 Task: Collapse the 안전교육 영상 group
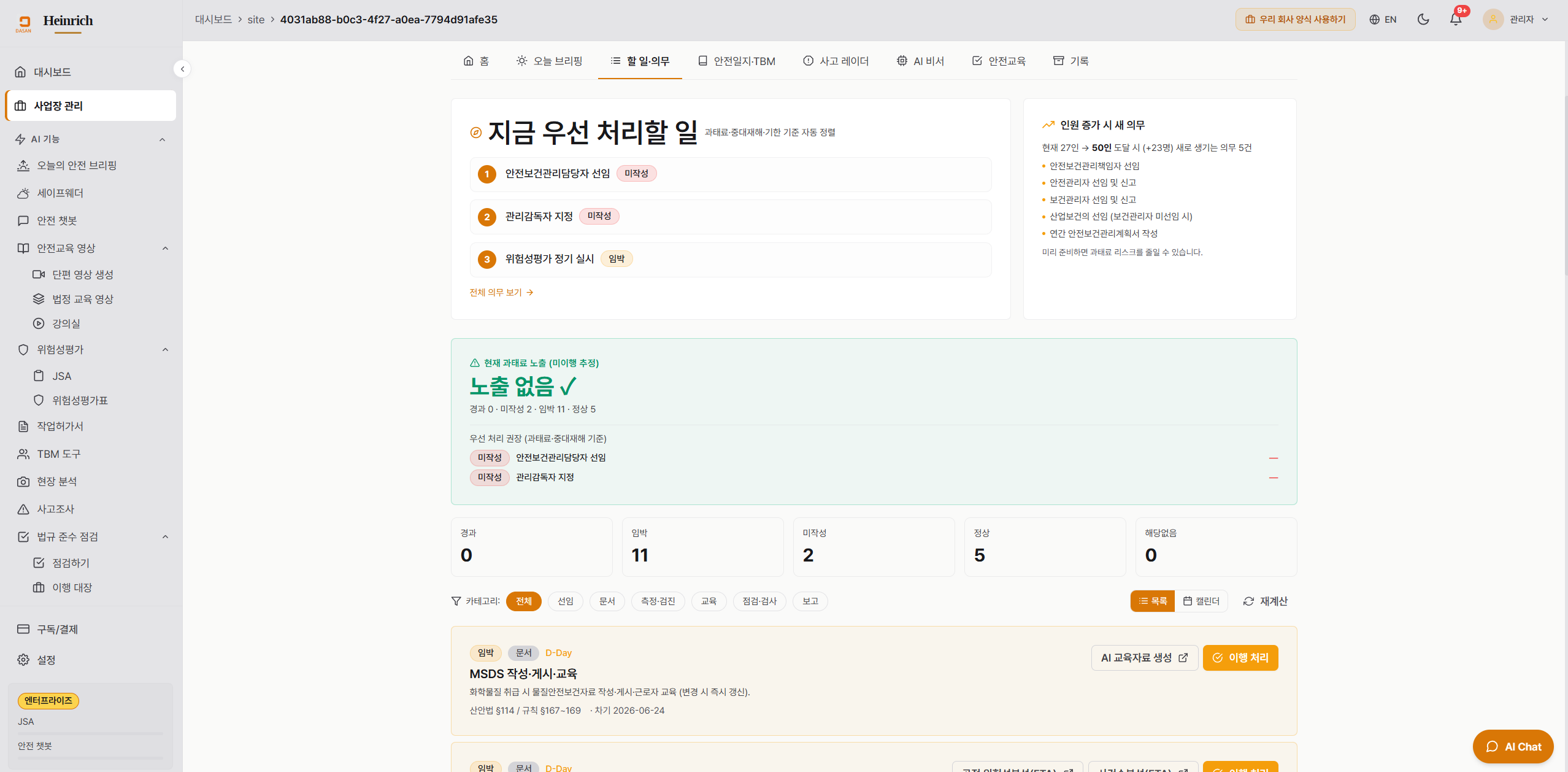(x=165, y=248)
